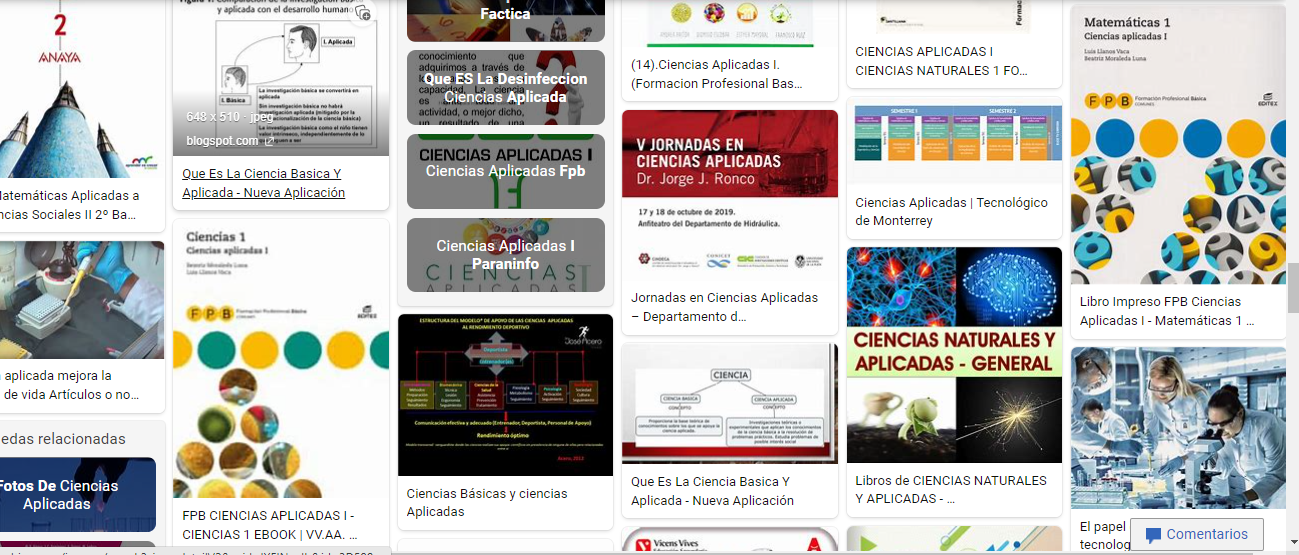
Task: Open 'Ciencias Aplicadas | Tecnológico de Monterrey' link
Action: point(951,211)
